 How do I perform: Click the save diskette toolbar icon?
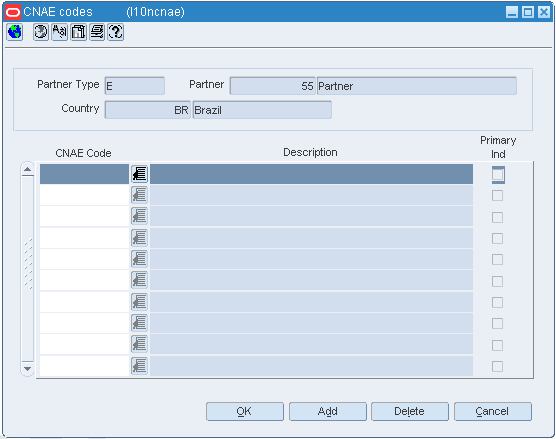78,32
